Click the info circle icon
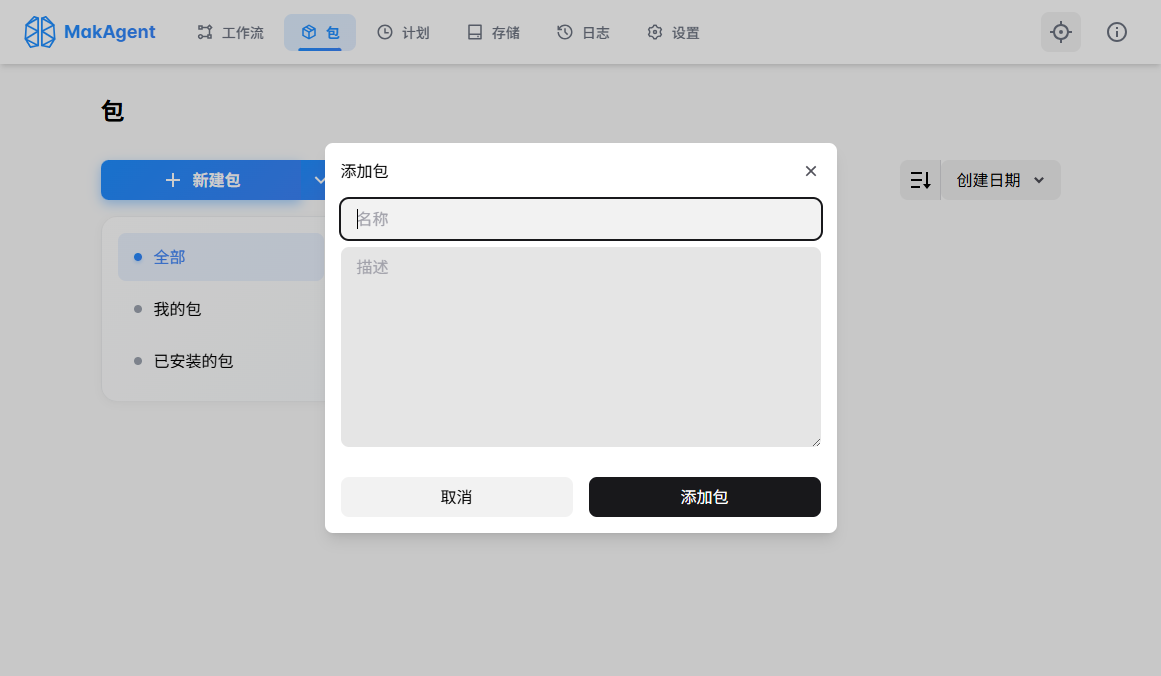Screen dimensions: 1161x676 point(1117,32)
